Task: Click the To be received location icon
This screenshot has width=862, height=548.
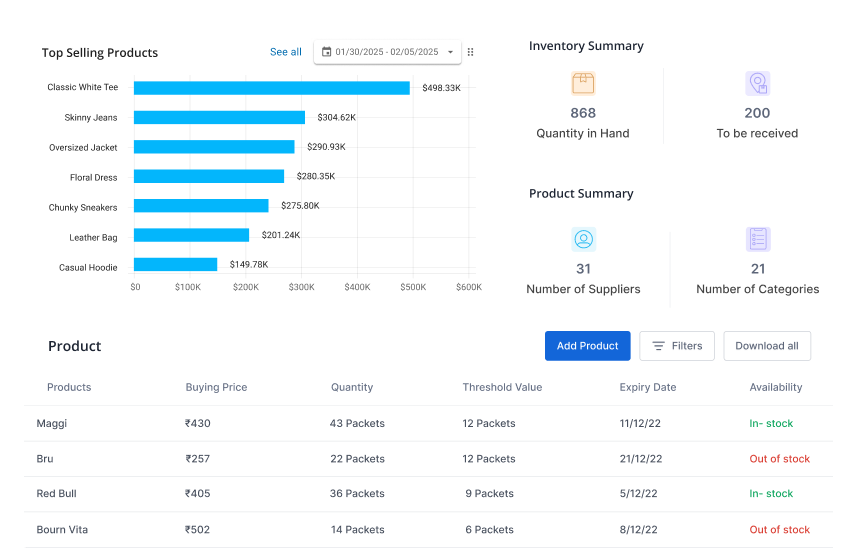Action: coord(757,84)
